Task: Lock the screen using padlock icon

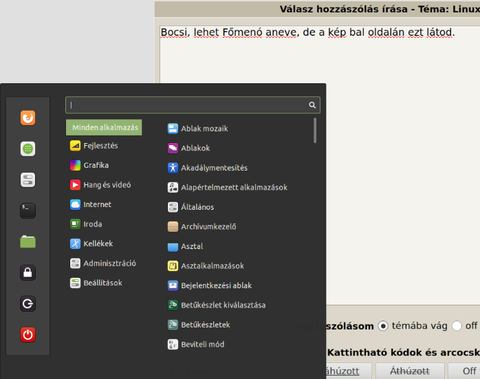Action: tap(28, 273)
